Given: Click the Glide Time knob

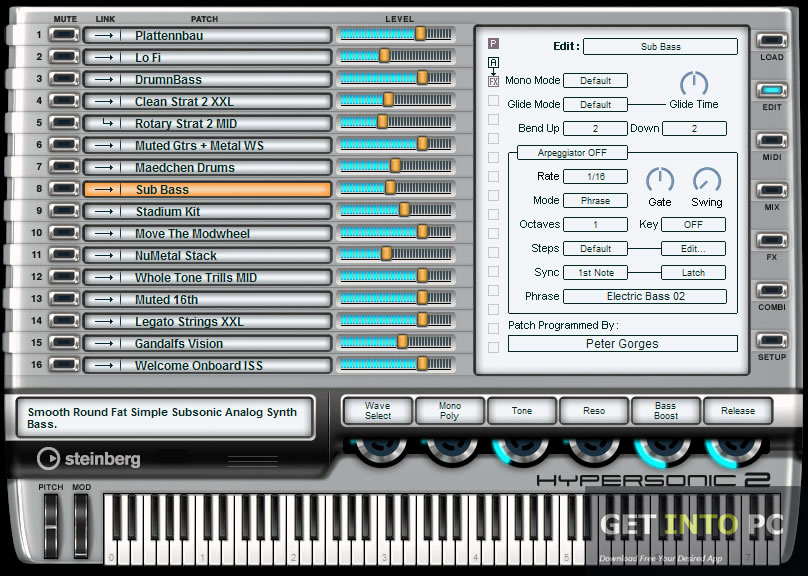Looking at the screenshot, I should (694, 84).
